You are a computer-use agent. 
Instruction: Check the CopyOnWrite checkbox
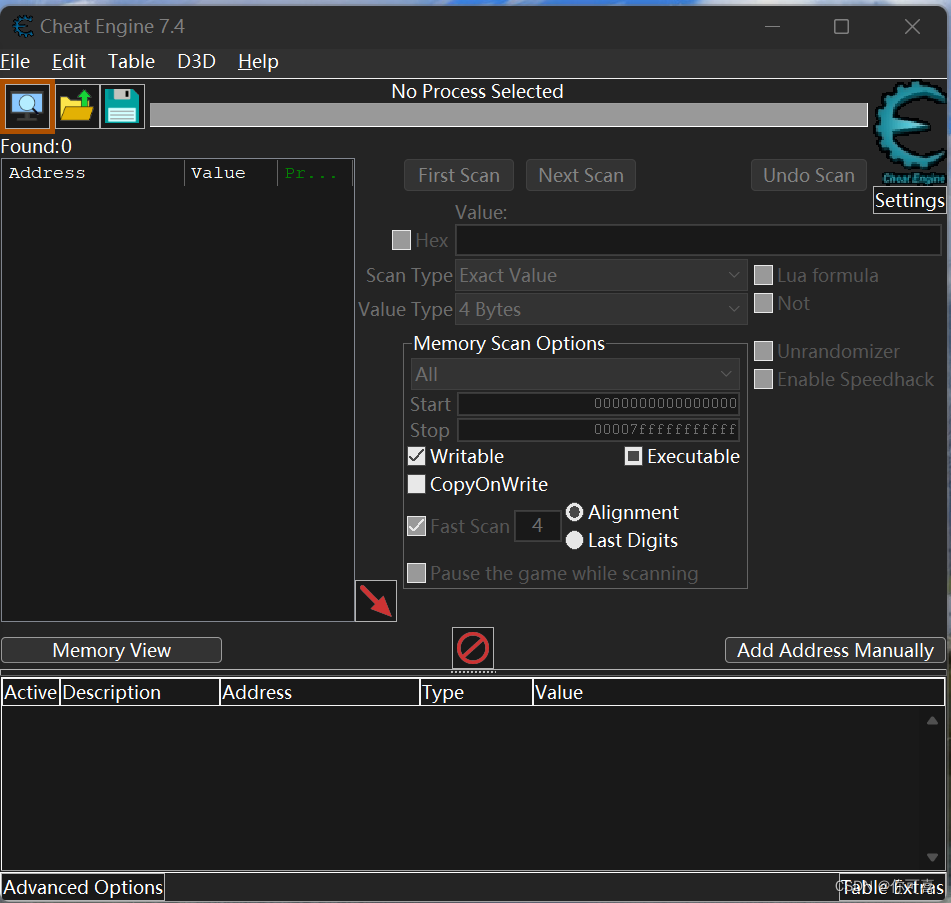pyautogui.click(x=417, y=483)
